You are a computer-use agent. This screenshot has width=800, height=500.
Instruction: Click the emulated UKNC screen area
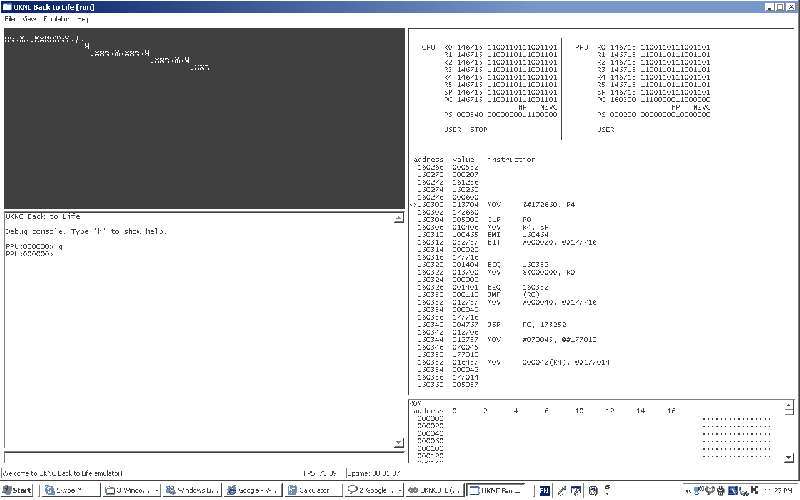coord(204,118)
